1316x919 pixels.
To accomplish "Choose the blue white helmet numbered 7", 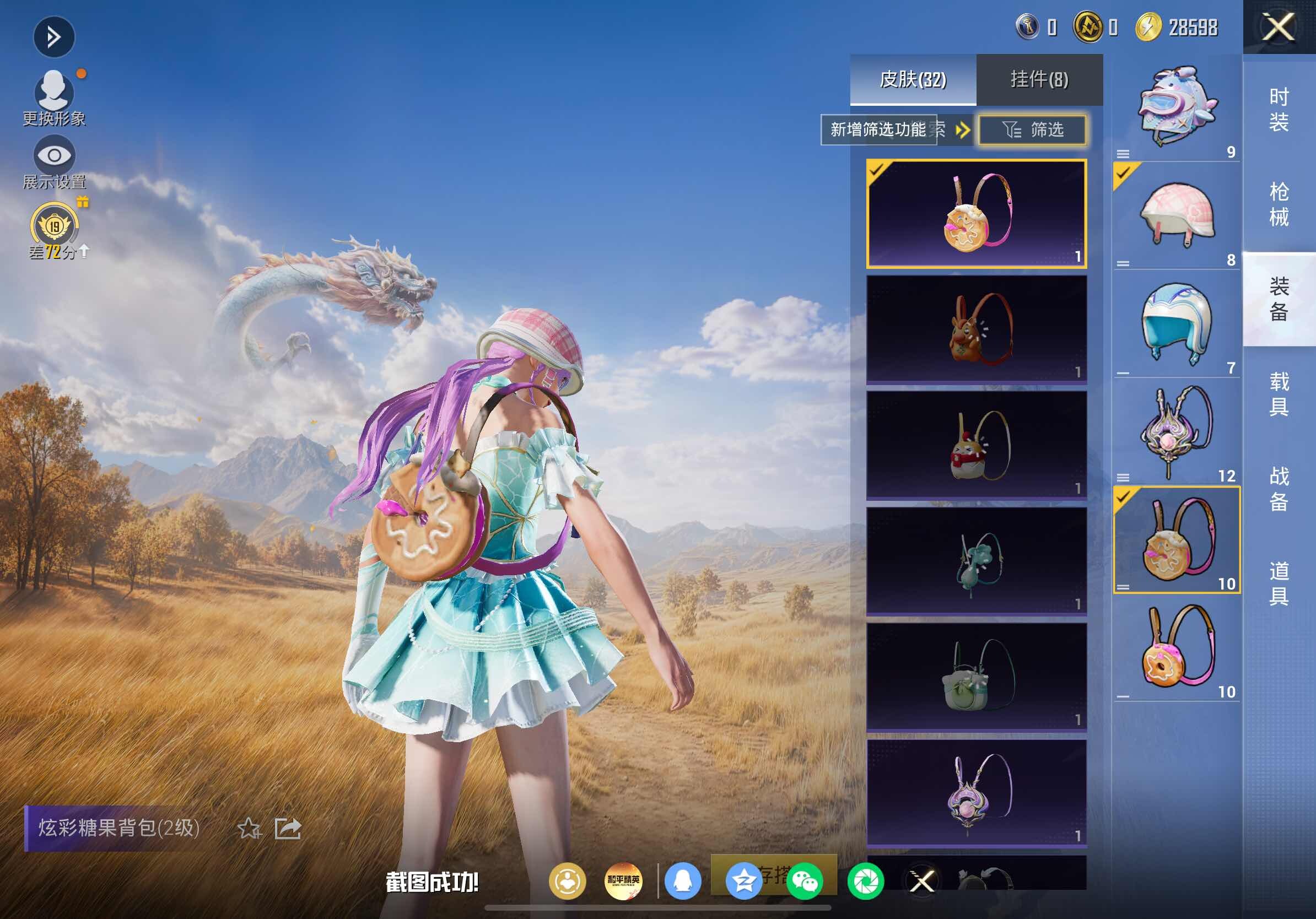I will 1177,324.
